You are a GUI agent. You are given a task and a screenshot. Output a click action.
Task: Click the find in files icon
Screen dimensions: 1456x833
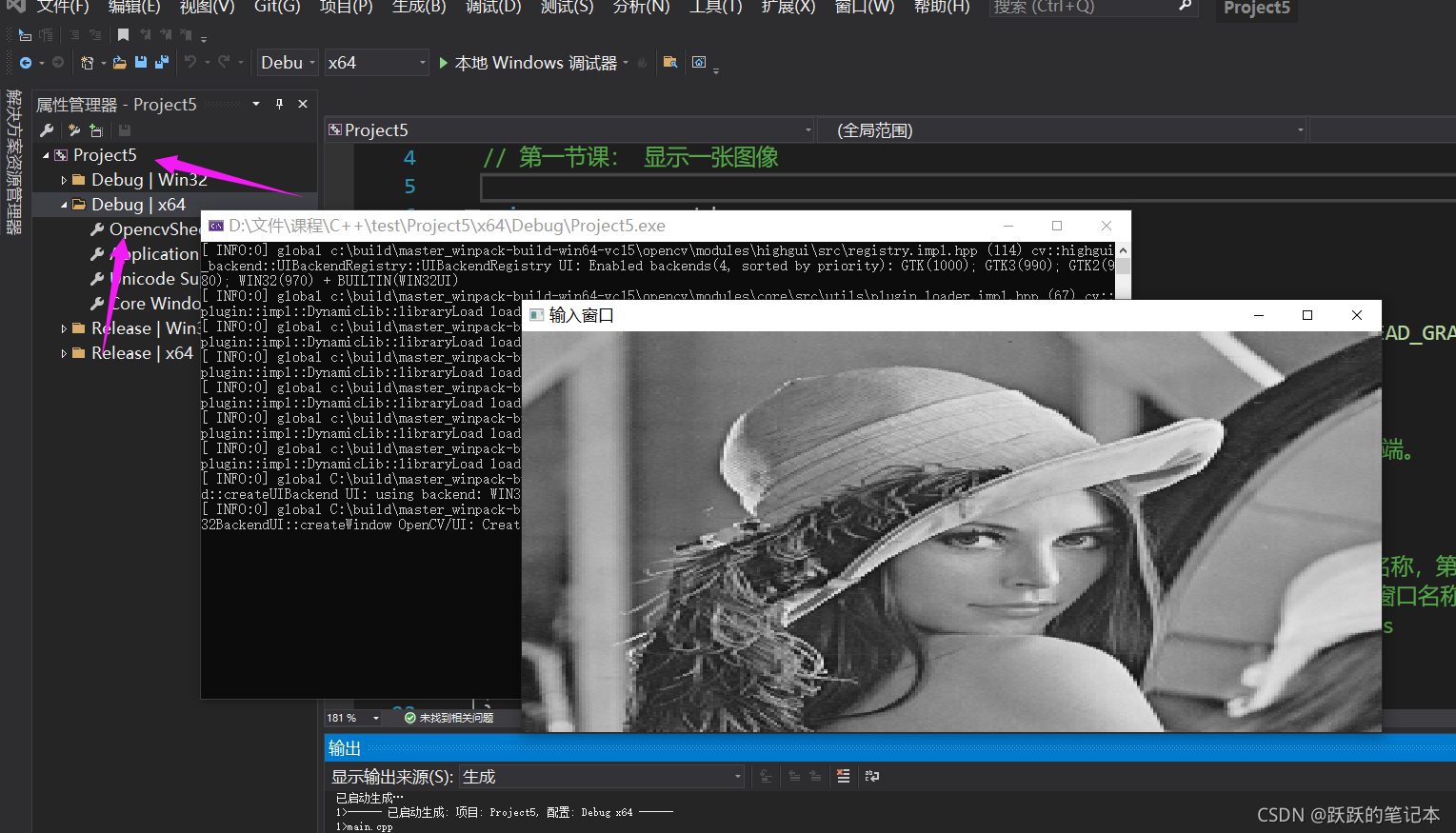click(670, 62)
